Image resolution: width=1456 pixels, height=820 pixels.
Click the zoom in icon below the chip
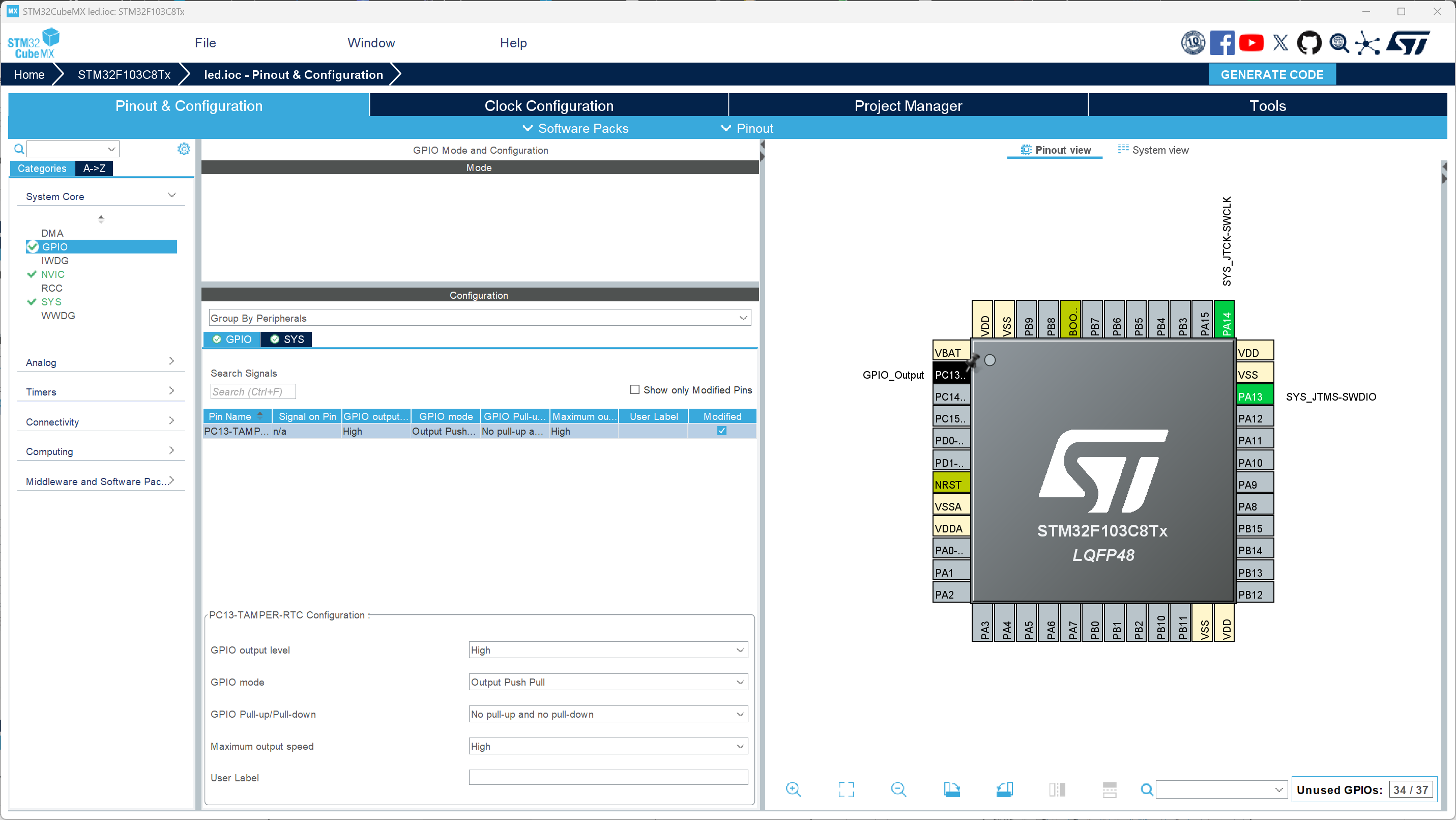point(794,789)
